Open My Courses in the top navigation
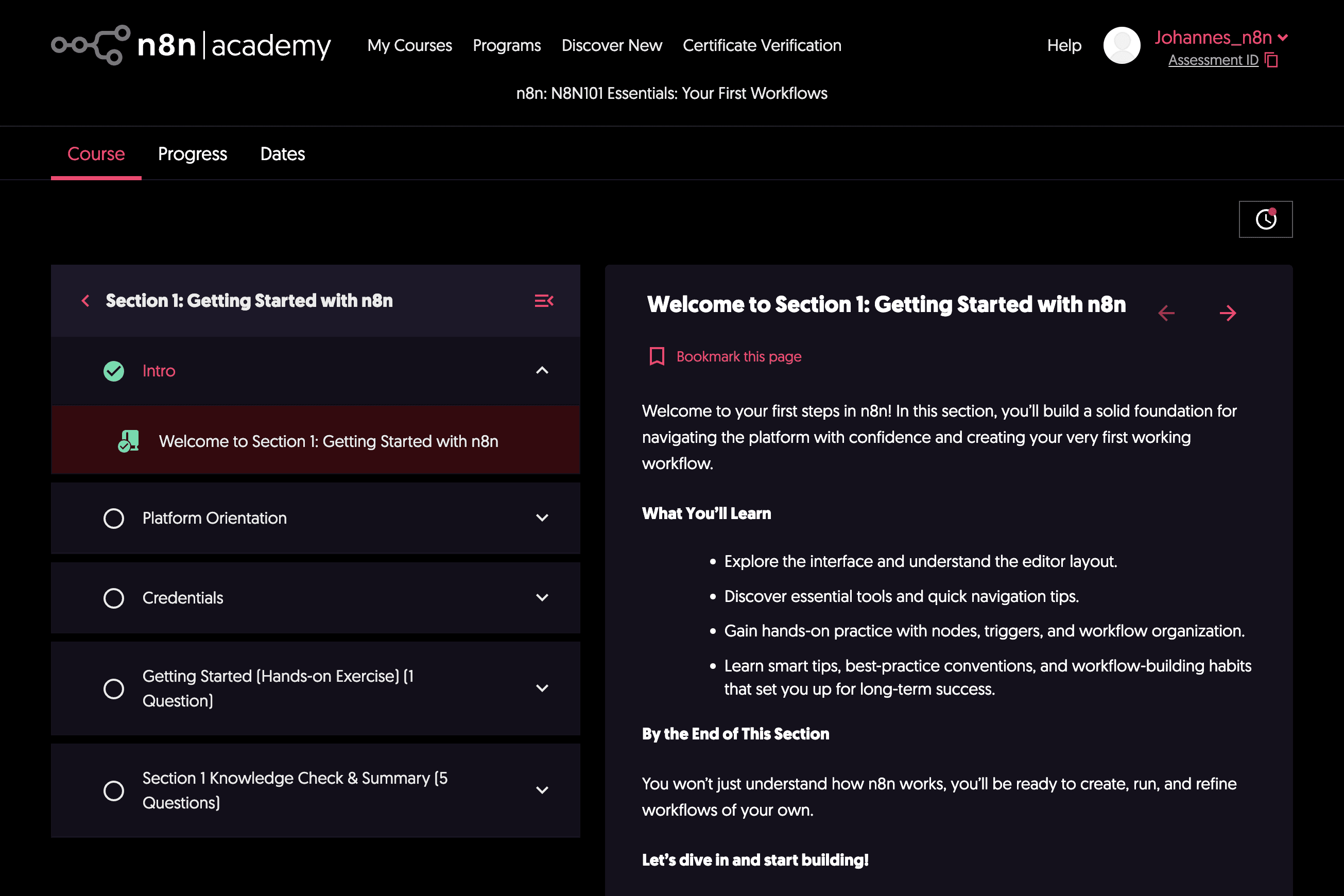This screenshot has height=896, width=1344. click(410, 45)
